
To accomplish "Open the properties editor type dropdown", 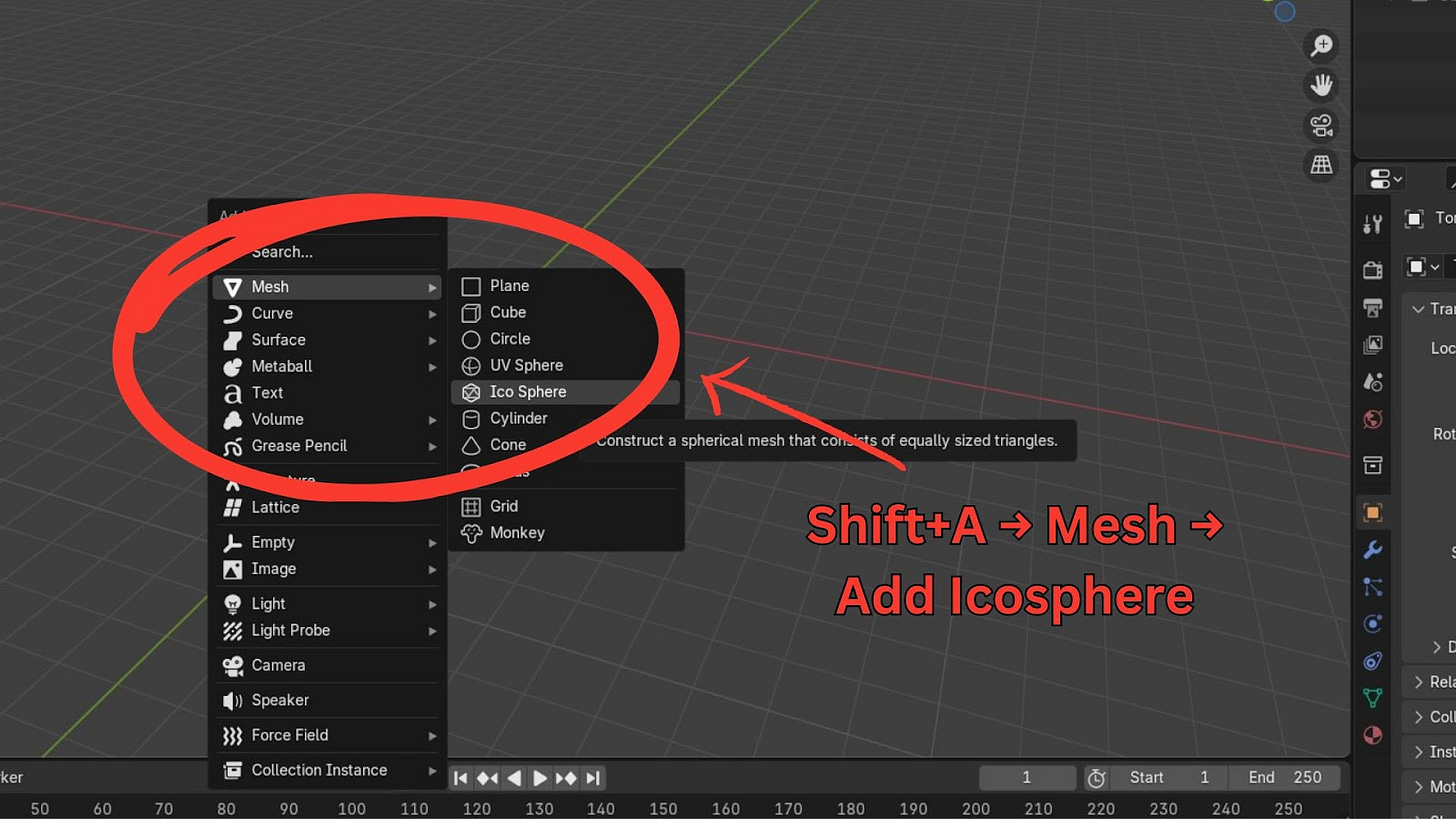I will click(x=1385, y=180).
